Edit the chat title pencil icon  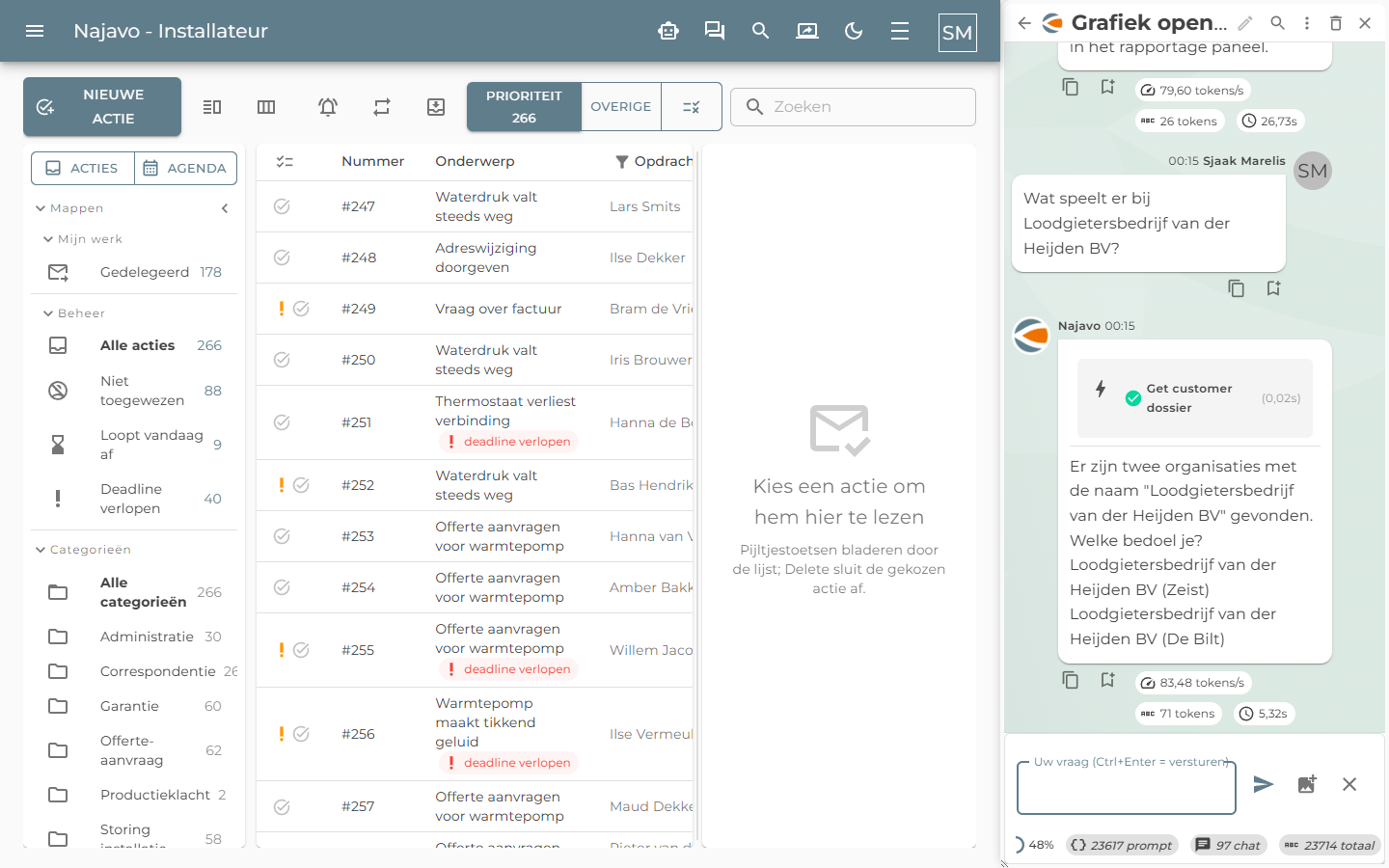(1246, 23)
